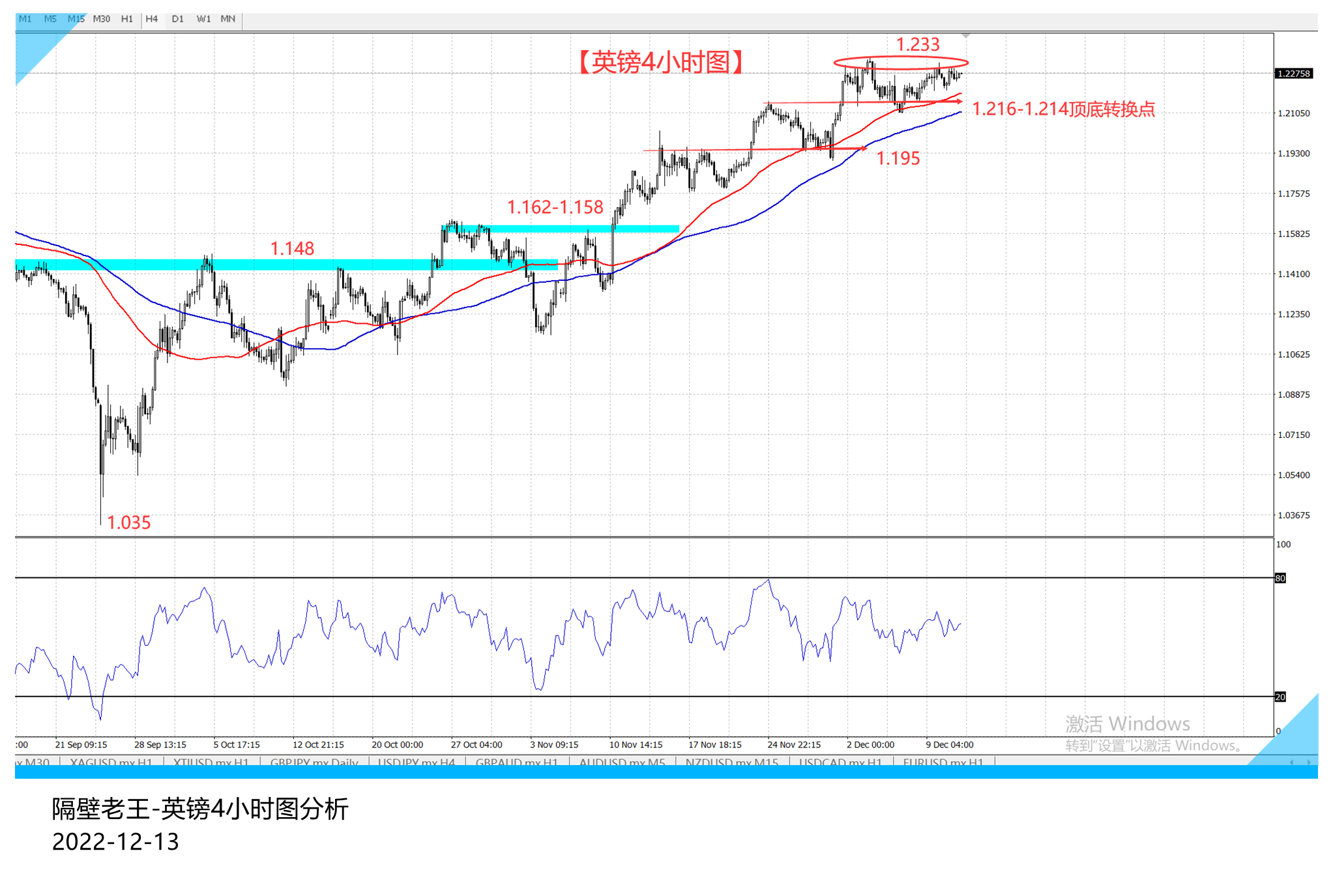This screenshot has width=1333, height=896.
Task: Select the M5 timeframe button
Action: click(x=50, y=19)
